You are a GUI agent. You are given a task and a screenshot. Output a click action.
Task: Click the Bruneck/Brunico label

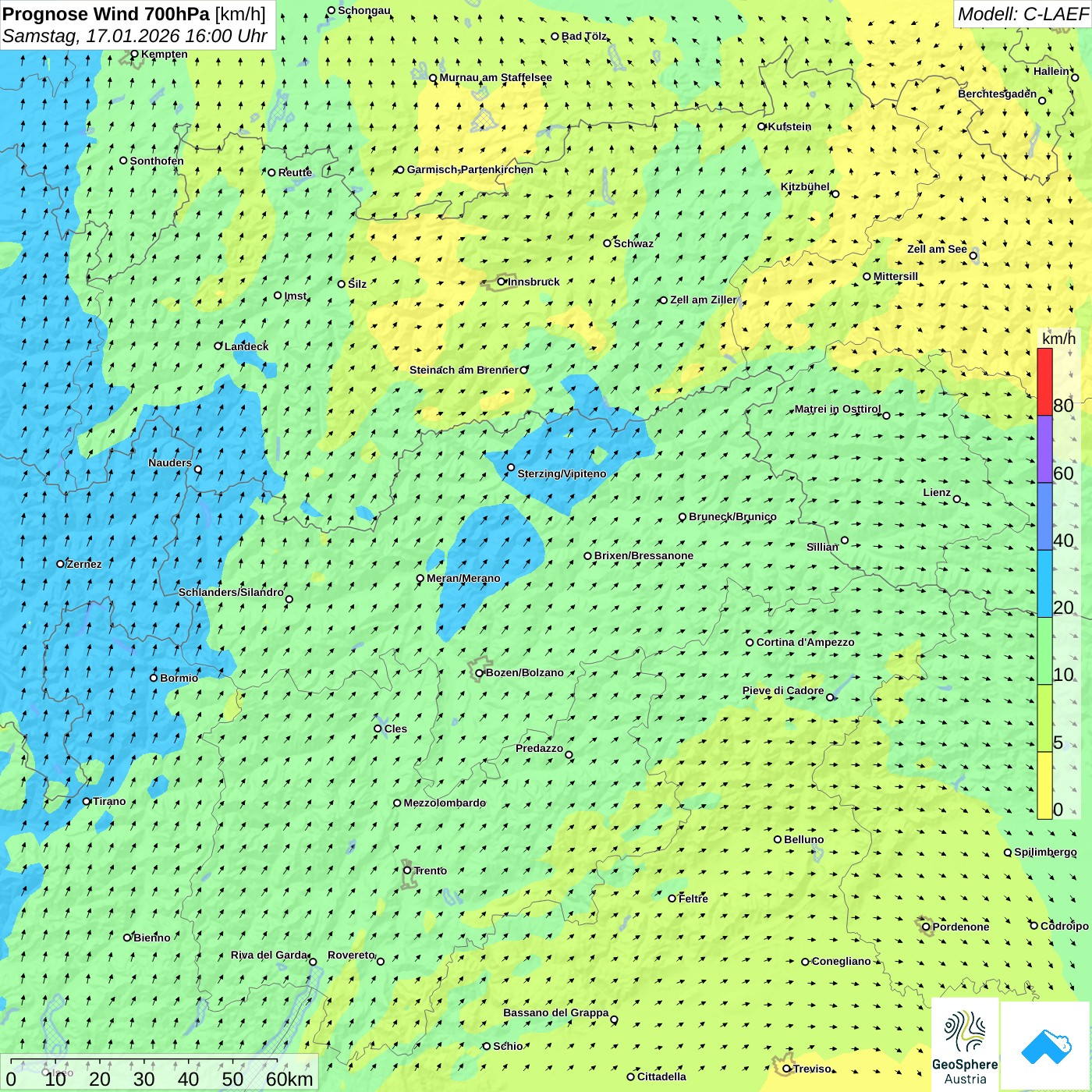pyautogui.click(x=732, y=516)
